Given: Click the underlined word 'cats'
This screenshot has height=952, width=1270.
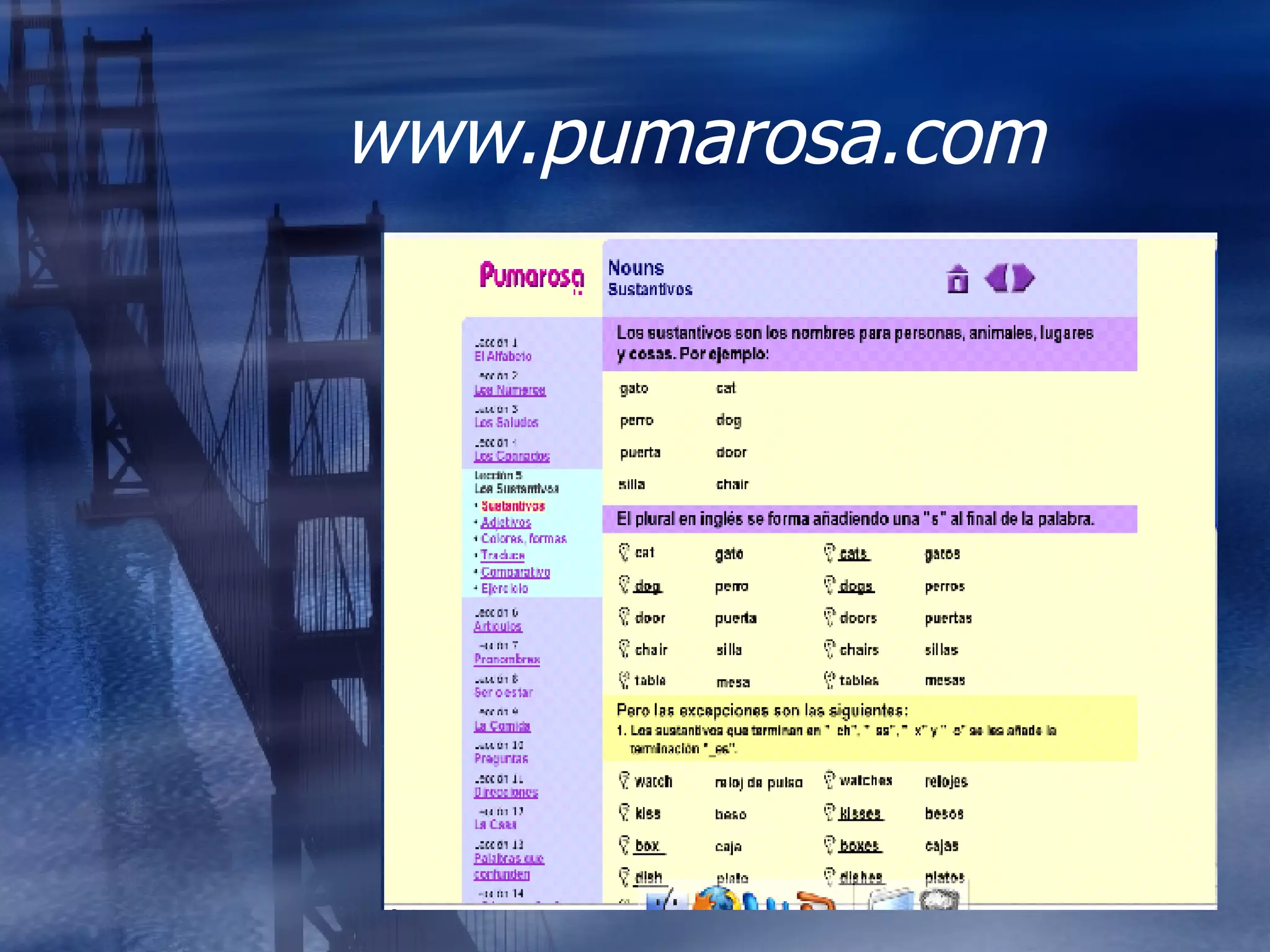Looking at the screenshot, I should pyautogui.click(x=855, y=553).
